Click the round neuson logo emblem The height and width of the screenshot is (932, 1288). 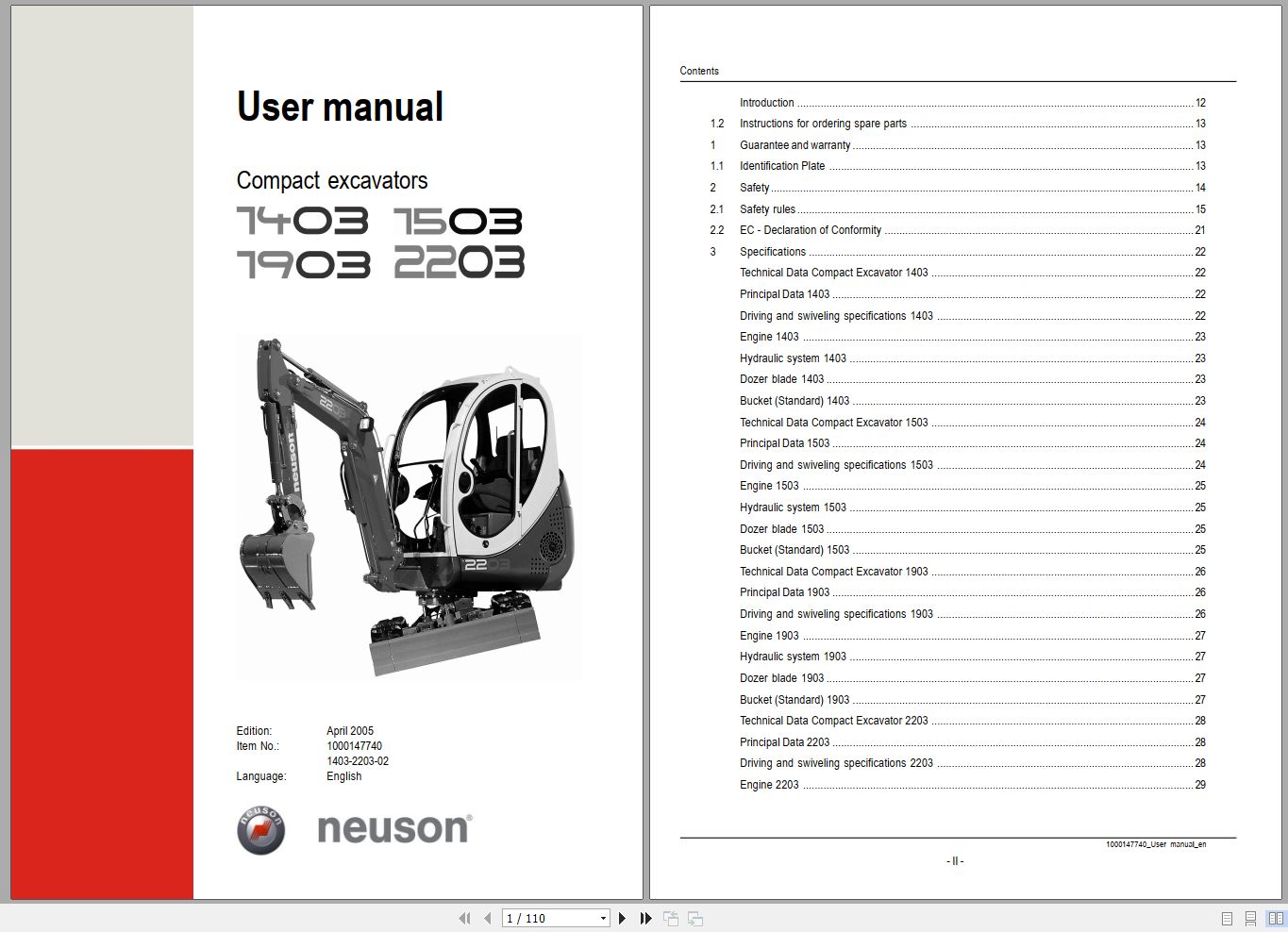pos(260,830)
